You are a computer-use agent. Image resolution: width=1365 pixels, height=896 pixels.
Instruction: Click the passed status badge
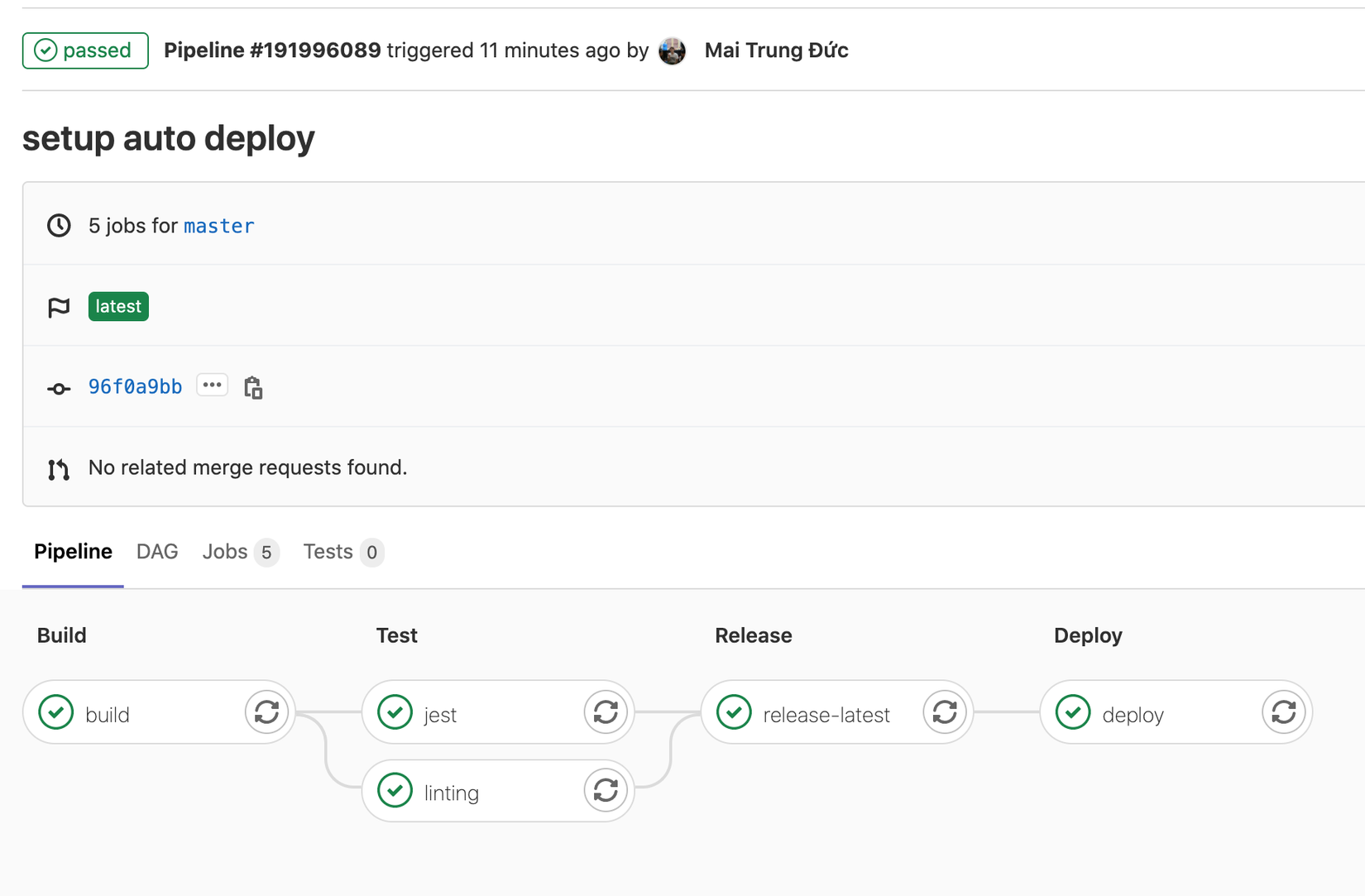tap(85, 50)
